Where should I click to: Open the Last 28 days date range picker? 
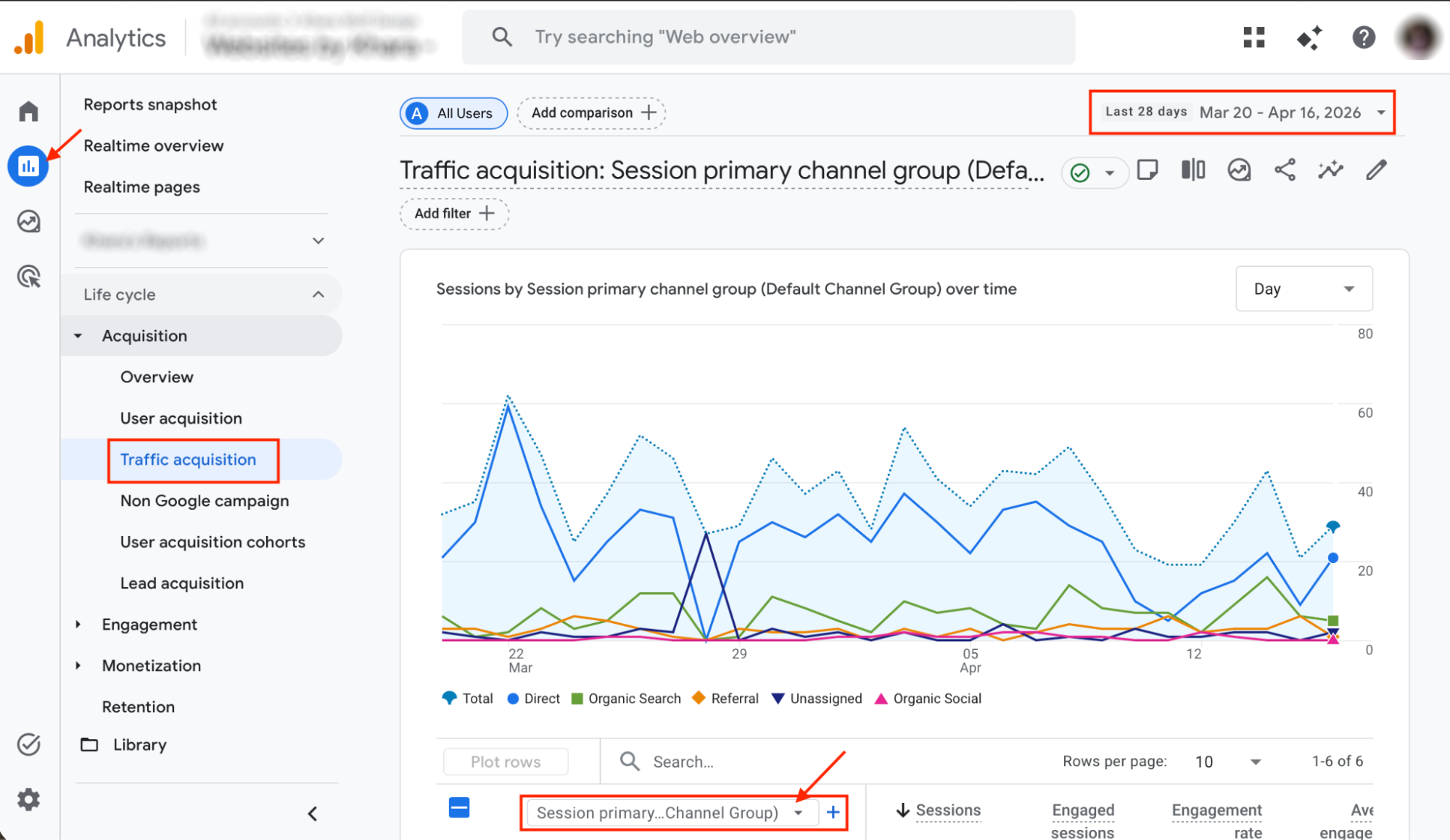[1241, 112]
